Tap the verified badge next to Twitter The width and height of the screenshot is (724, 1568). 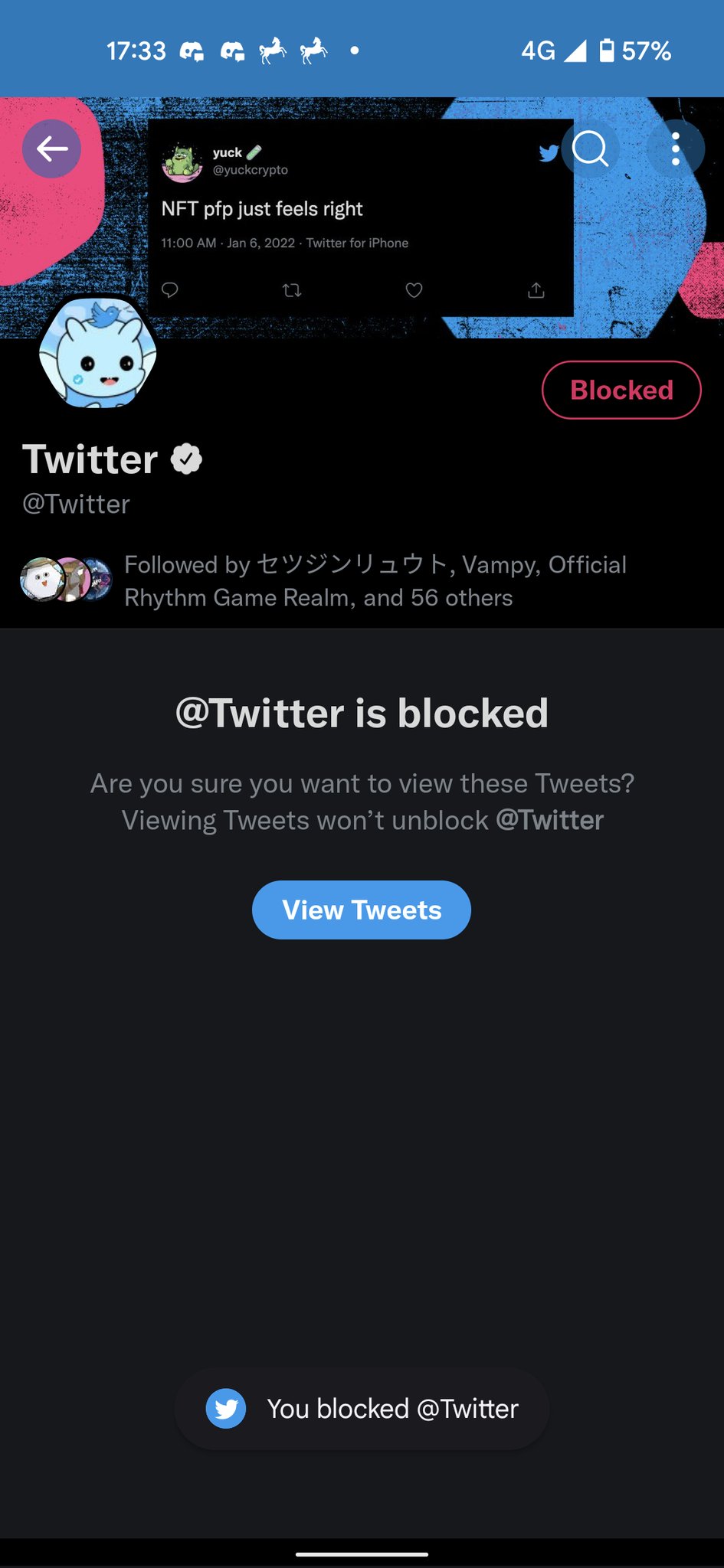pyautogui.click(x=186, y=459)
